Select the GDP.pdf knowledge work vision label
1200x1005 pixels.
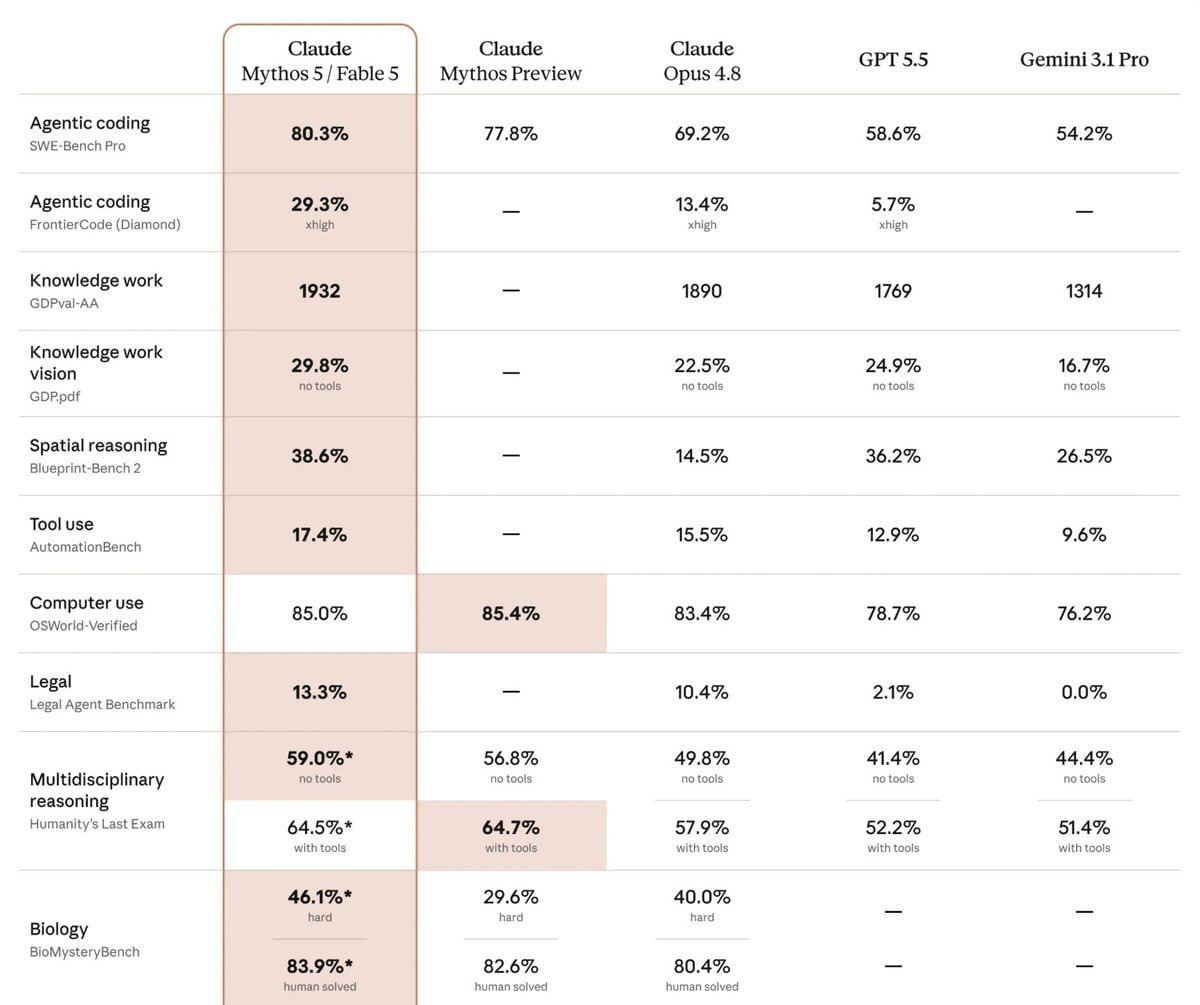coord(96,373)
